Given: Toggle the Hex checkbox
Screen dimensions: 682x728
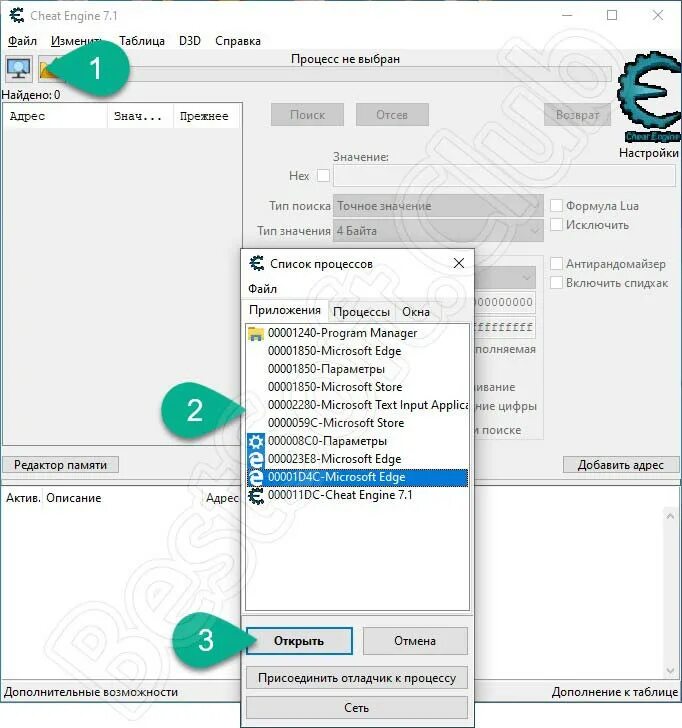Looking at the screenshot, I should (x=323, y=176).
